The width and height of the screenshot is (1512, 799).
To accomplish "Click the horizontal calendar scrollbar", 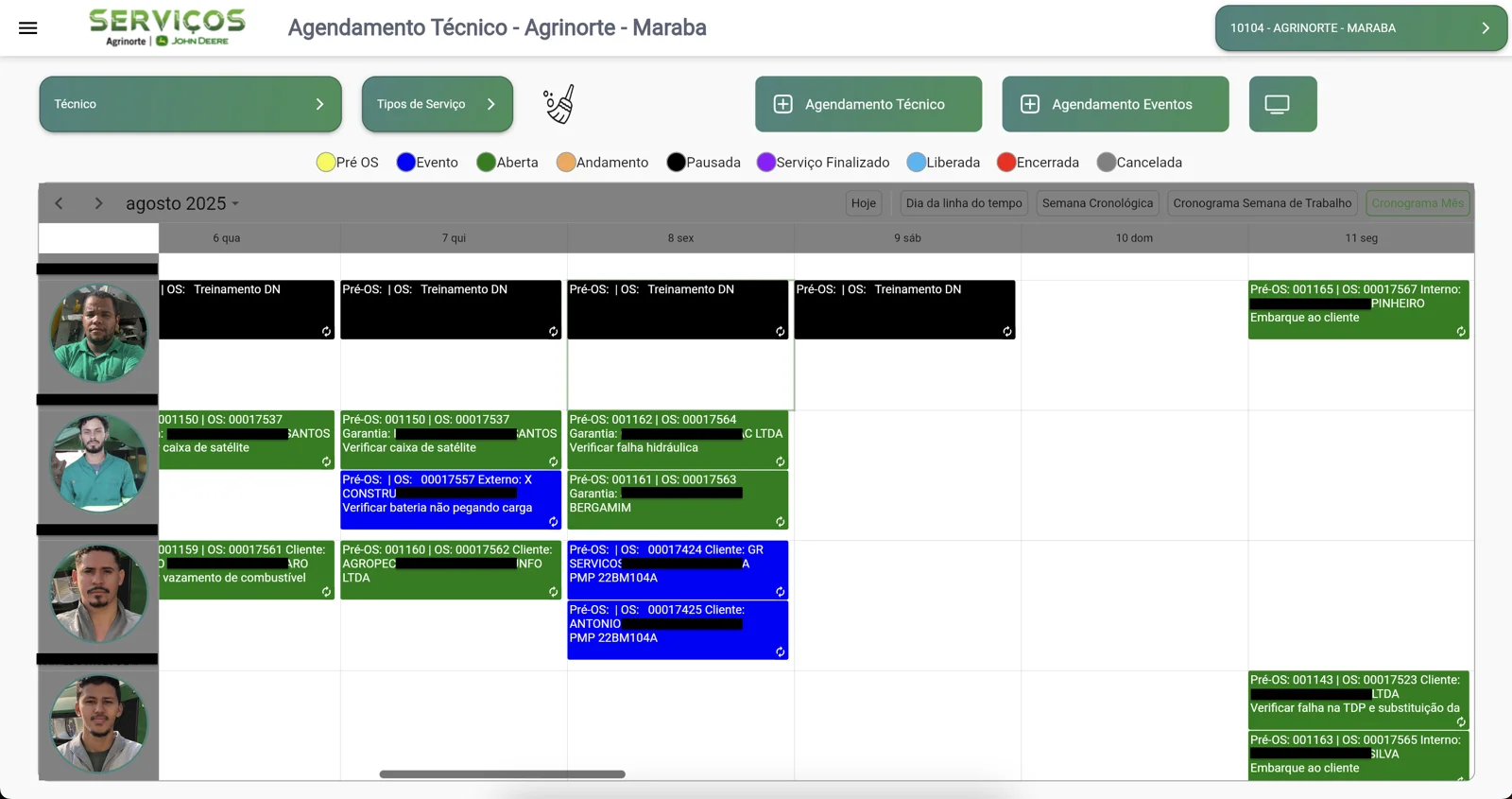I will tap(502, 774).
